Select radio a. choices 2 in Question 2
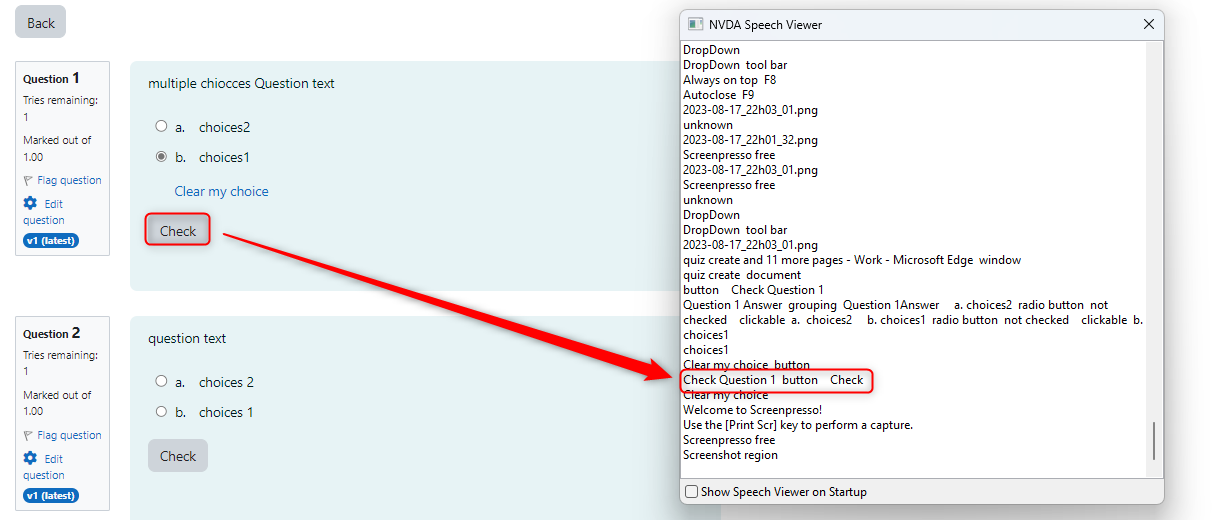 pyautogui.click(x=161, y=381)
